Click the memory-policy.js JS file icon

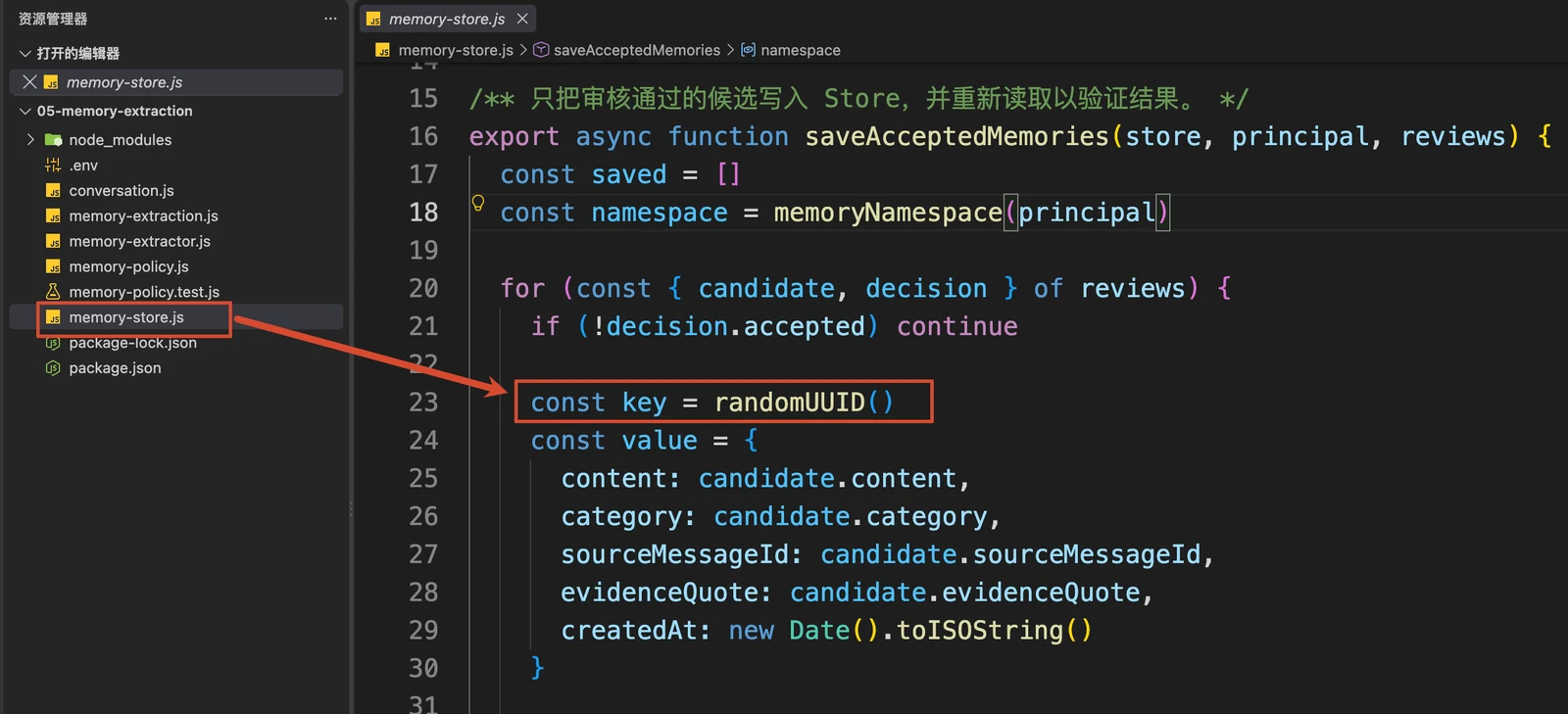(x=53, y=266)
